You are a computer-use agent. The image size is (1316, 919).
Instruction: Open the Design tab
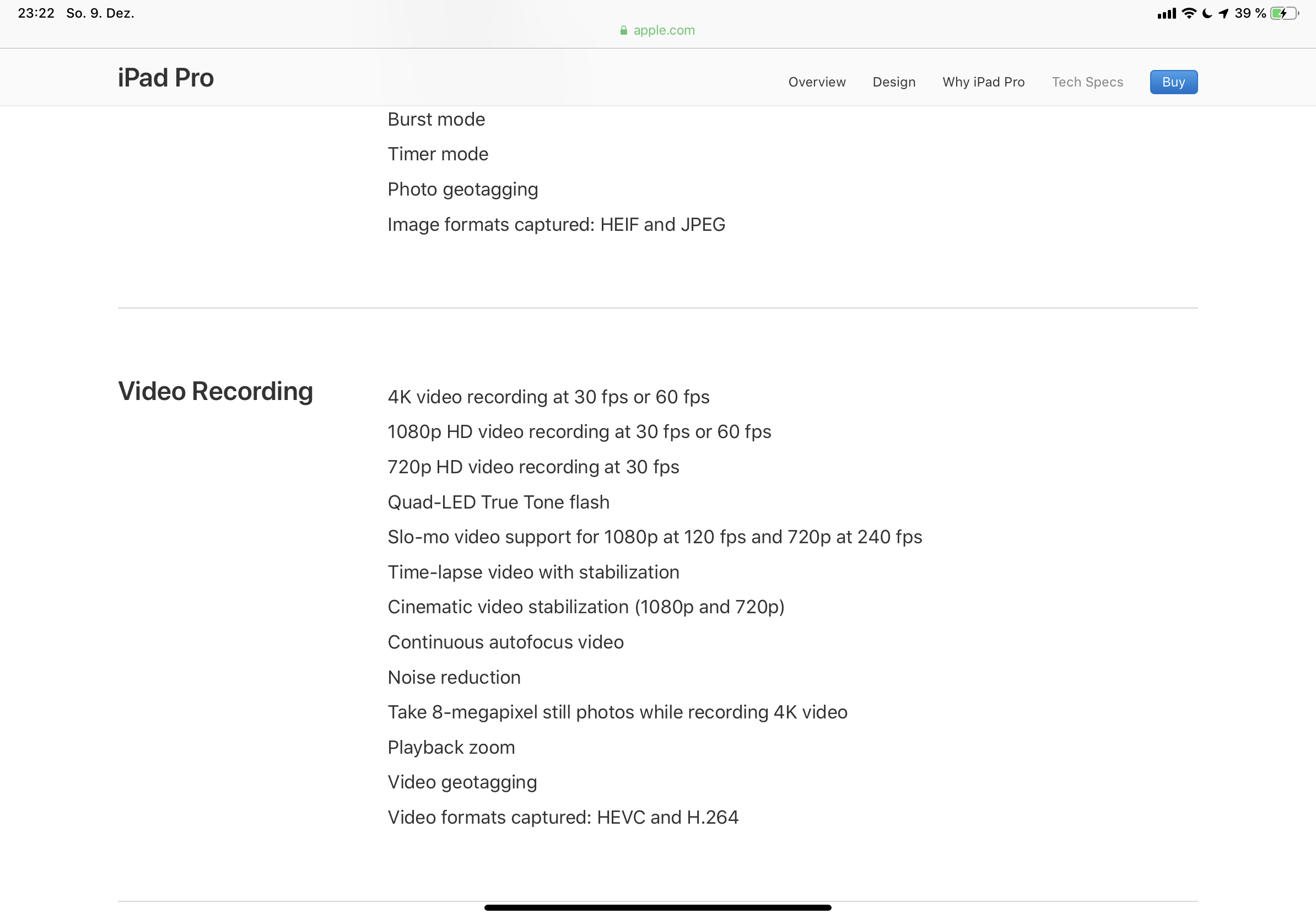point(893,82)
